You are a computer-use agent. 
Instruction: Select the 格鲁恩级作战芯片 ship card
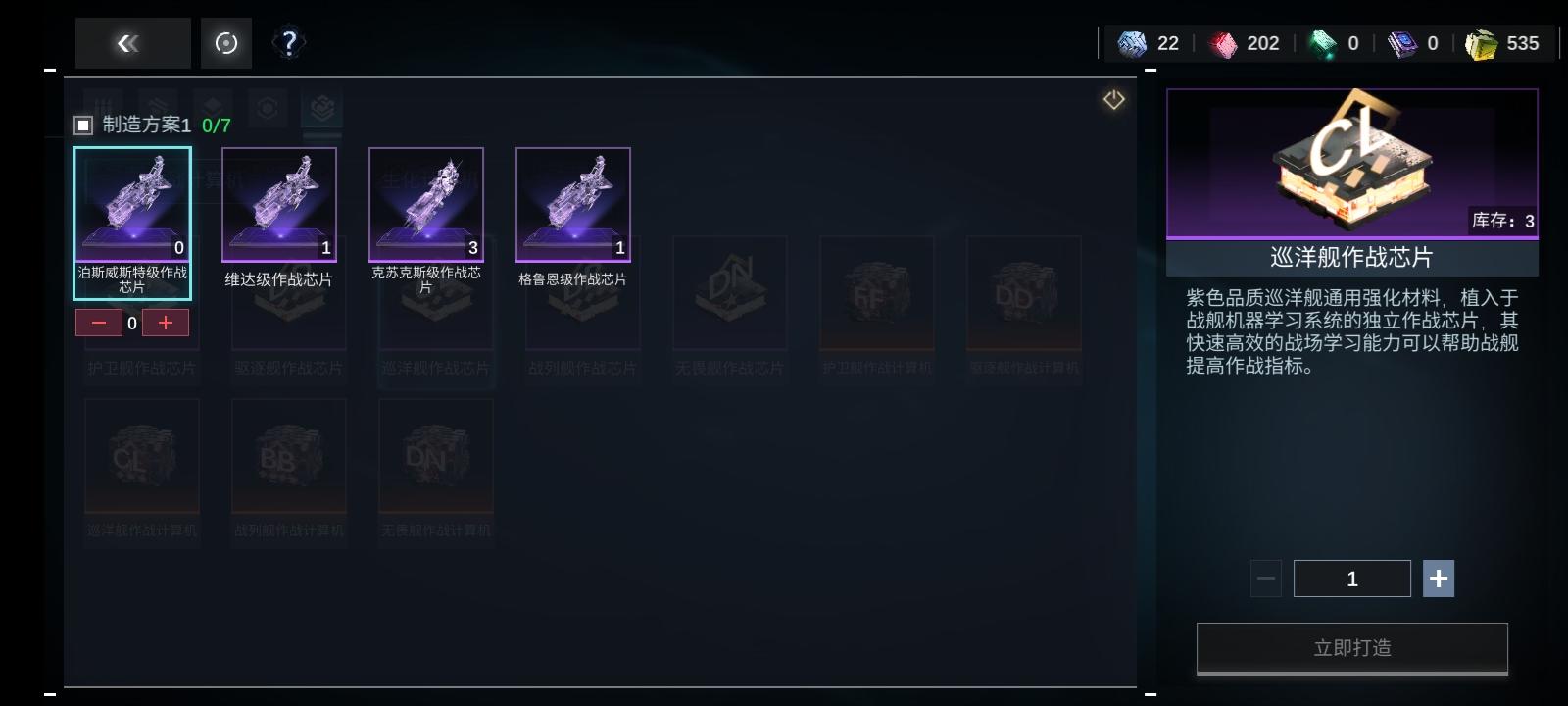pyautogui.click(x=573, y=220)
